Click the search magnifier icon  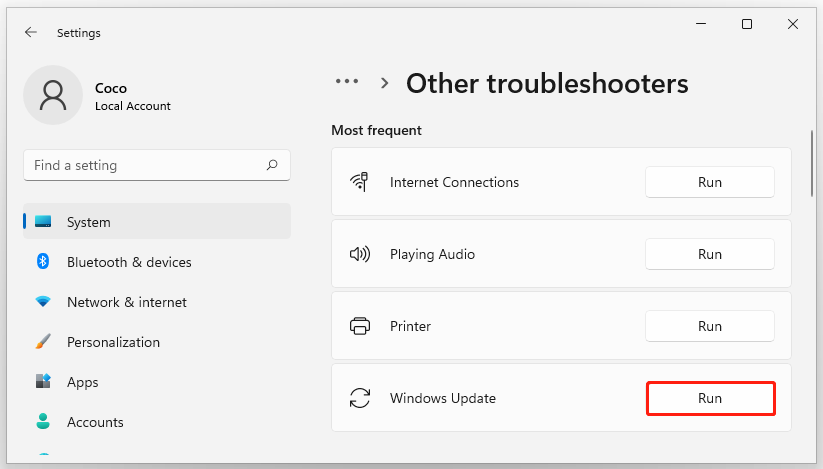coord(272,165)
